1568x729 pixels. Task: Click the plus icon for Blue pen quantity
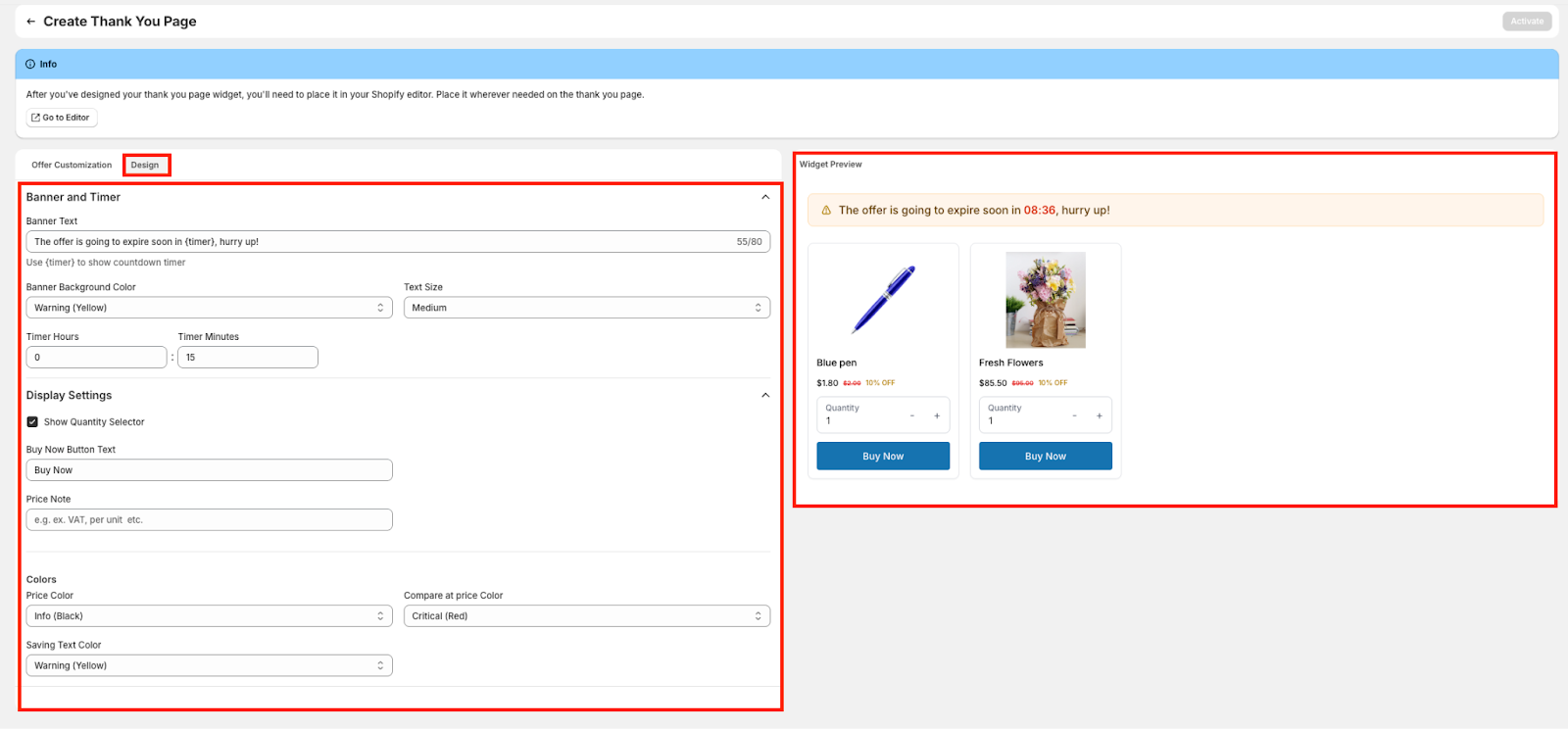[937, 415]
